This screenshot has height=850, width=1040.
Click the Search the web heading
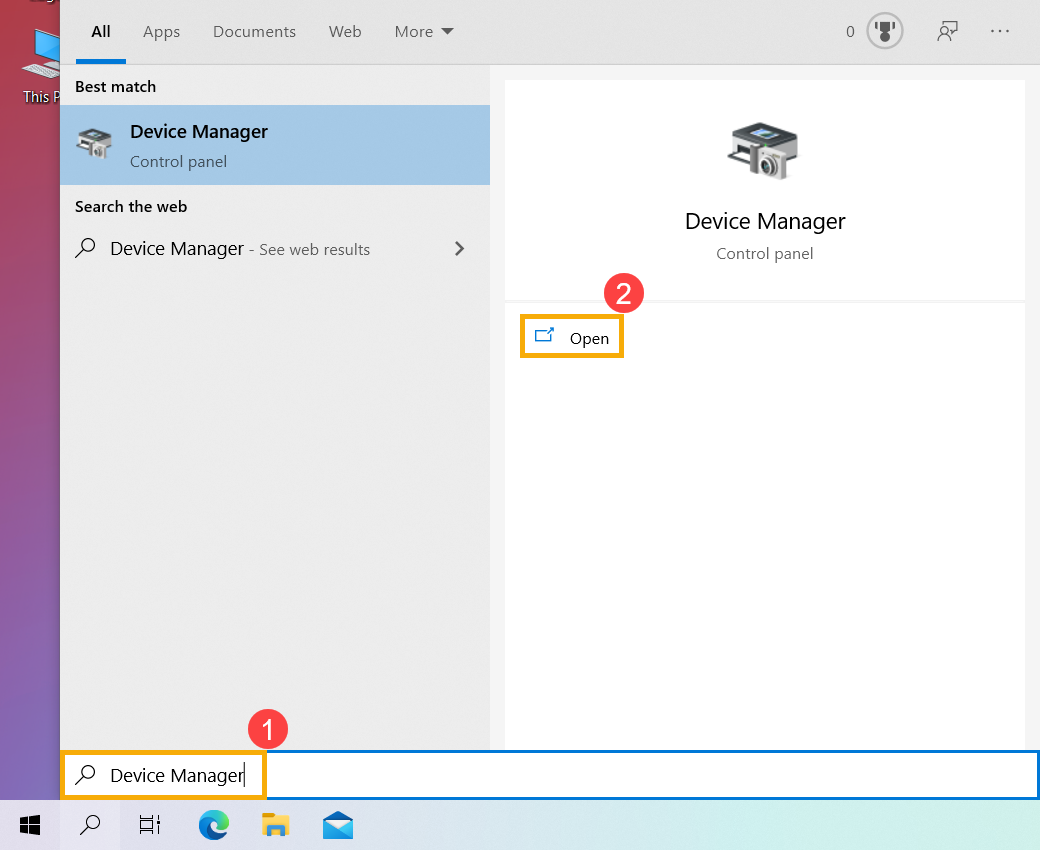[131, 207]
